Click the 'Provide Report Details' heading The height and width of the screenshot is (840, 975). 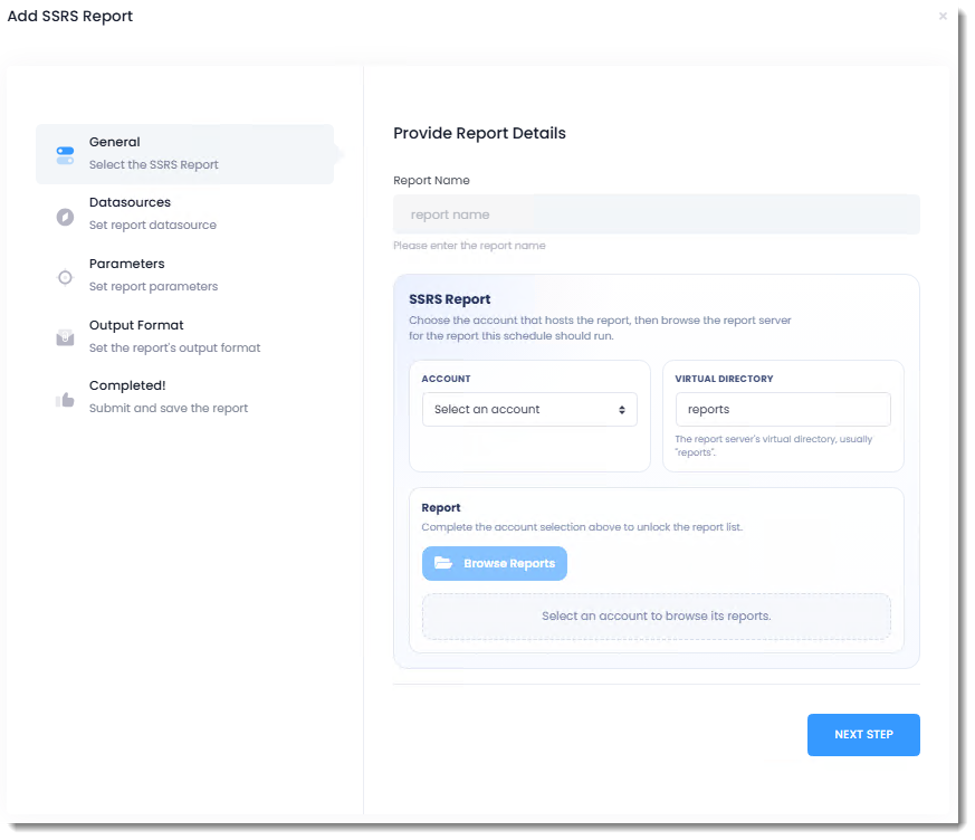pyautogui.click(x=479, y=133)
